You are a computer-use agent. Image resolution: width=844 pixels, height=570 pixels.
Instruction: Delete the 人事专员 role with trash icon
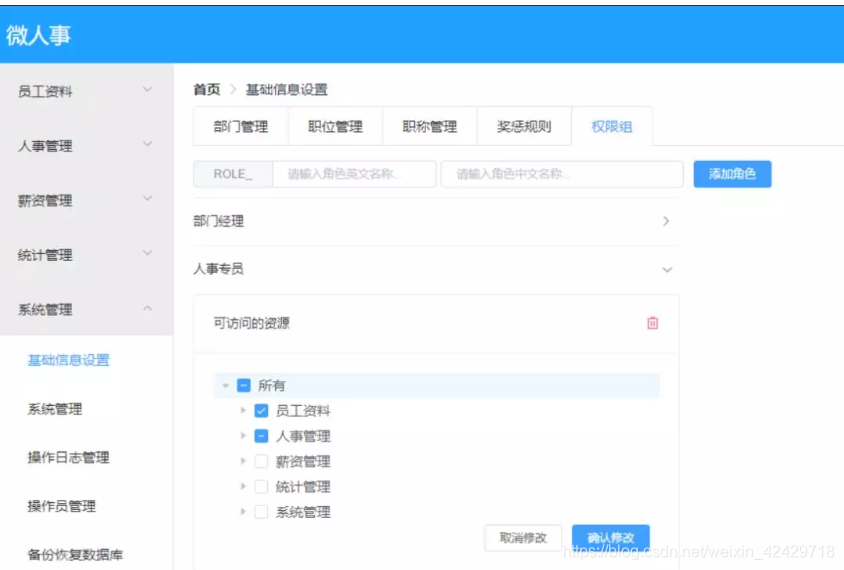click(x=652, y=323)
